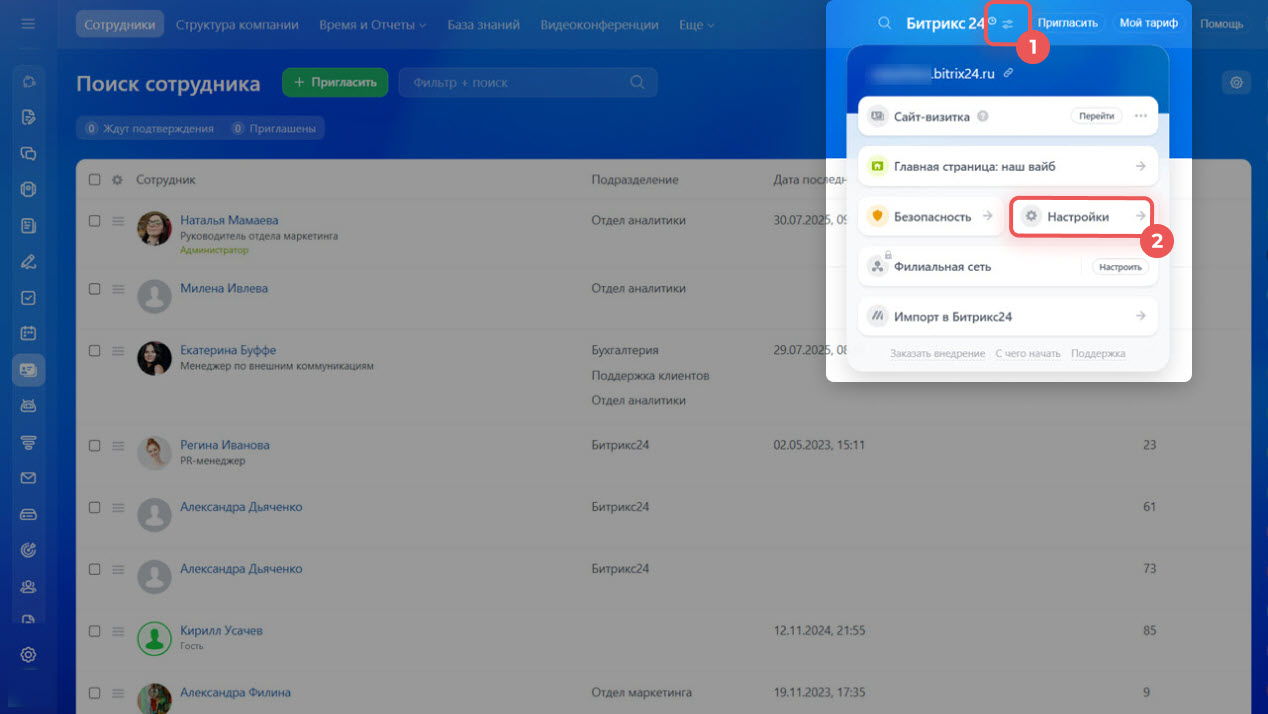The image size is (1268, 714).
Task: Switch to the База знаний tab
Action: [483, 24]
